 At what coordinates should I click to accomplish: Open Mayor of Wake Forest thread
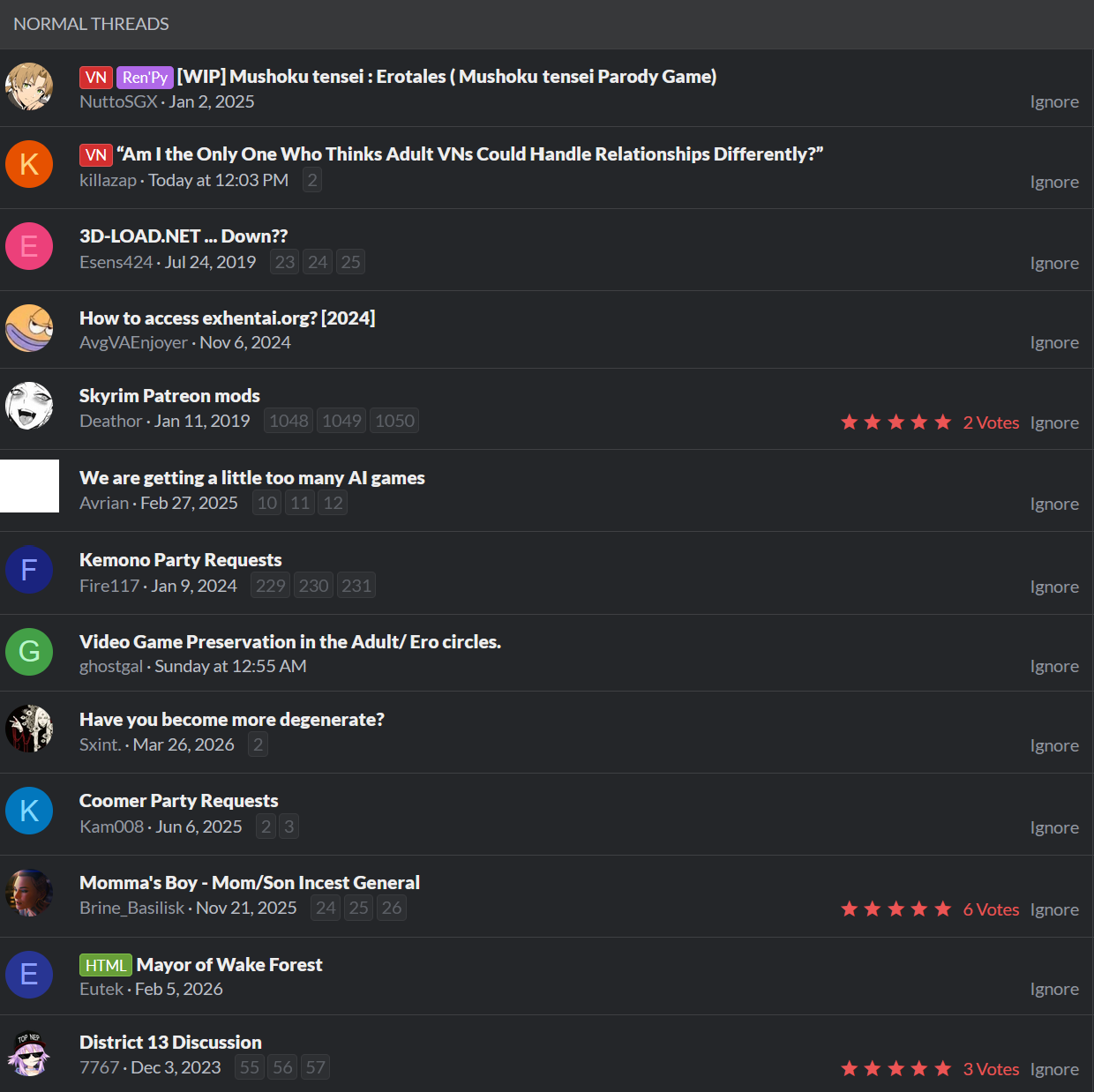click(x=229, y=965)
